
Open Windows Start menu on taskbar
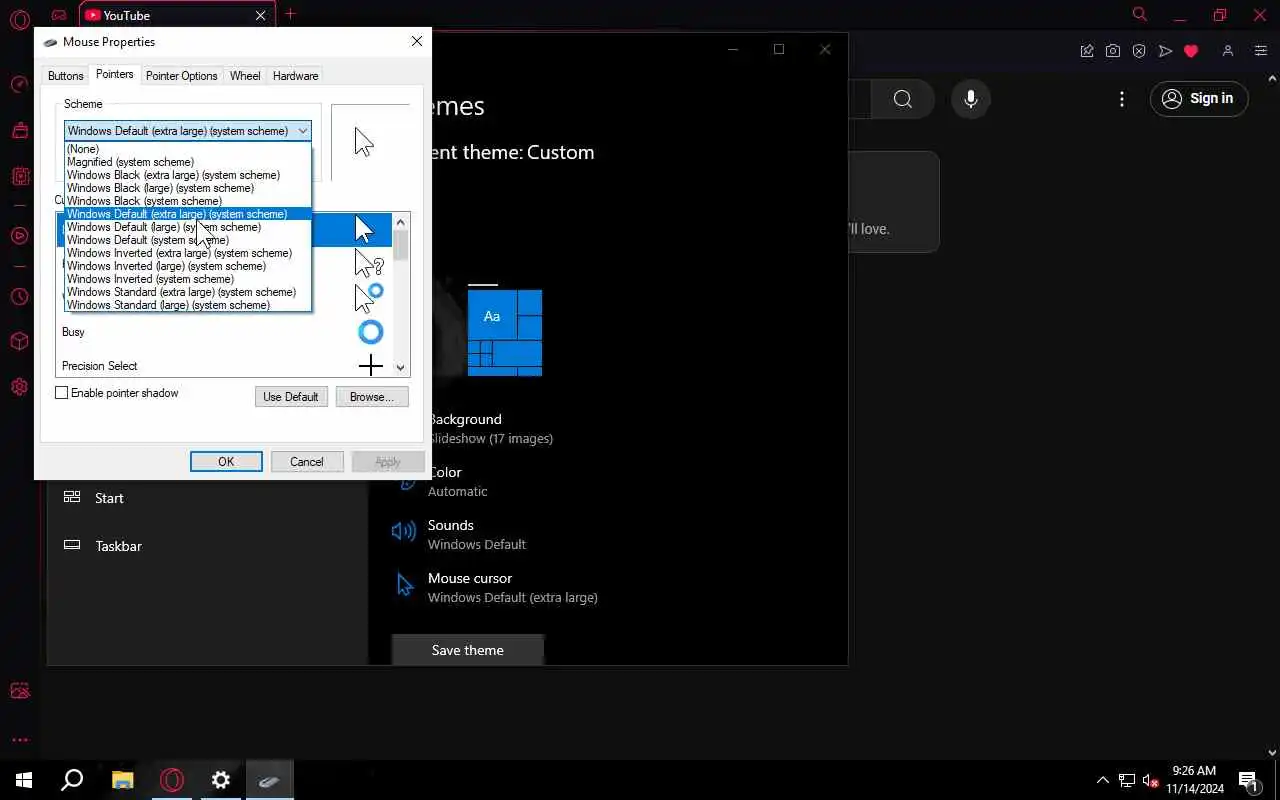(x=24, y=780)
